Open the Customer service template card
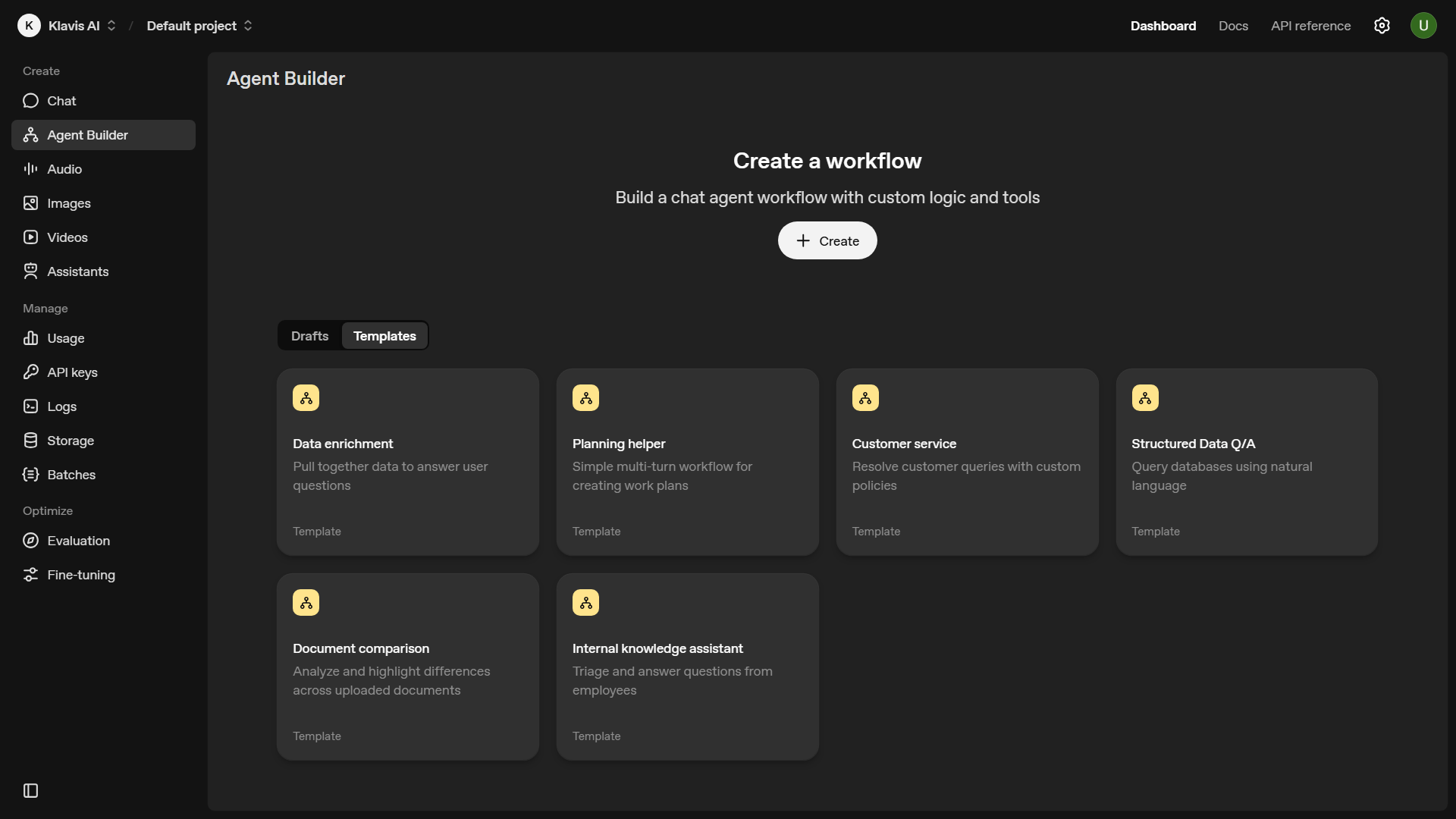 click(x=966, y=462)
